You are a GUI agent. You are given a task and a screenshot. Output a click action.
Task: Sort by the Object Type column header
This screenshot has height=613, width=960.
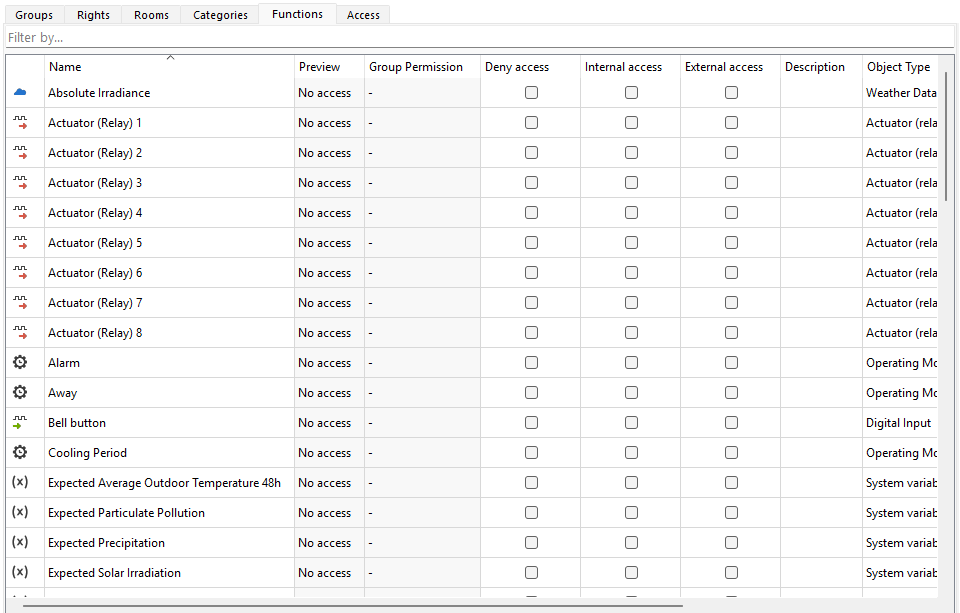[x=898, y=67]
